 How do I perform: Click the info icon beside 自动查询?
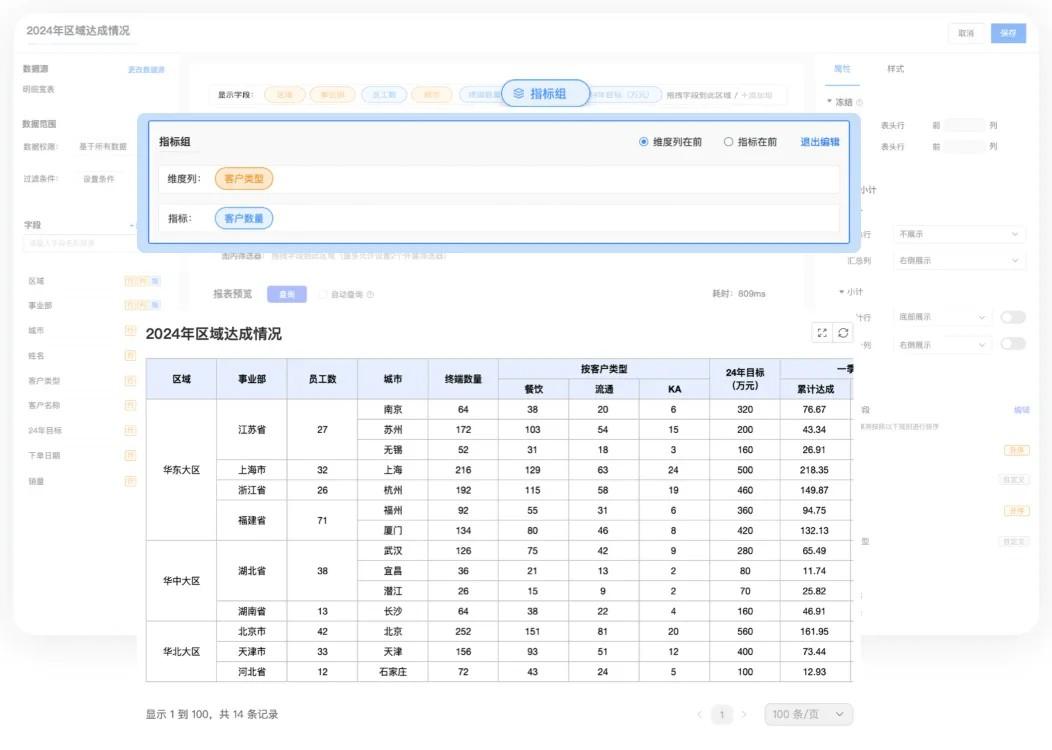[370, 293]
